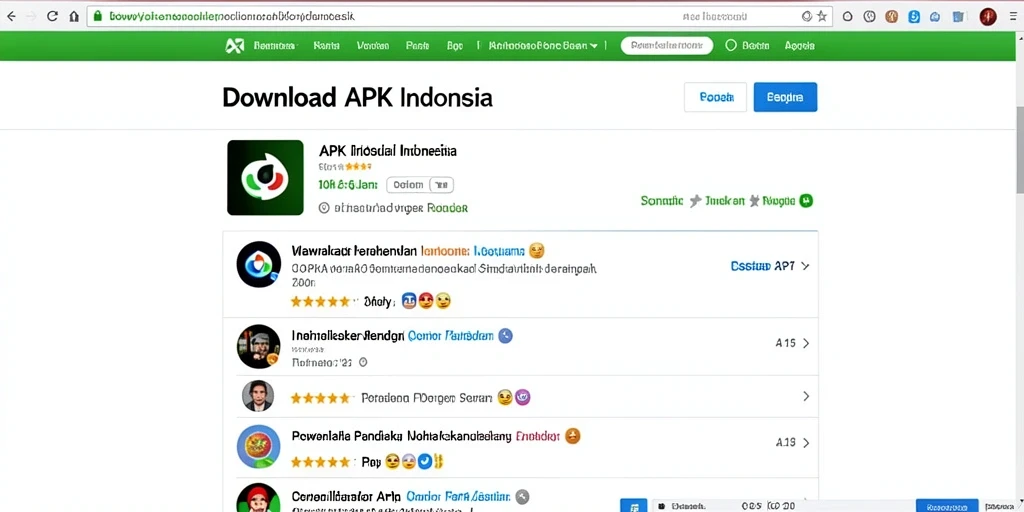
Task: Open the Pacia nav item
Action: click(417, 46)
